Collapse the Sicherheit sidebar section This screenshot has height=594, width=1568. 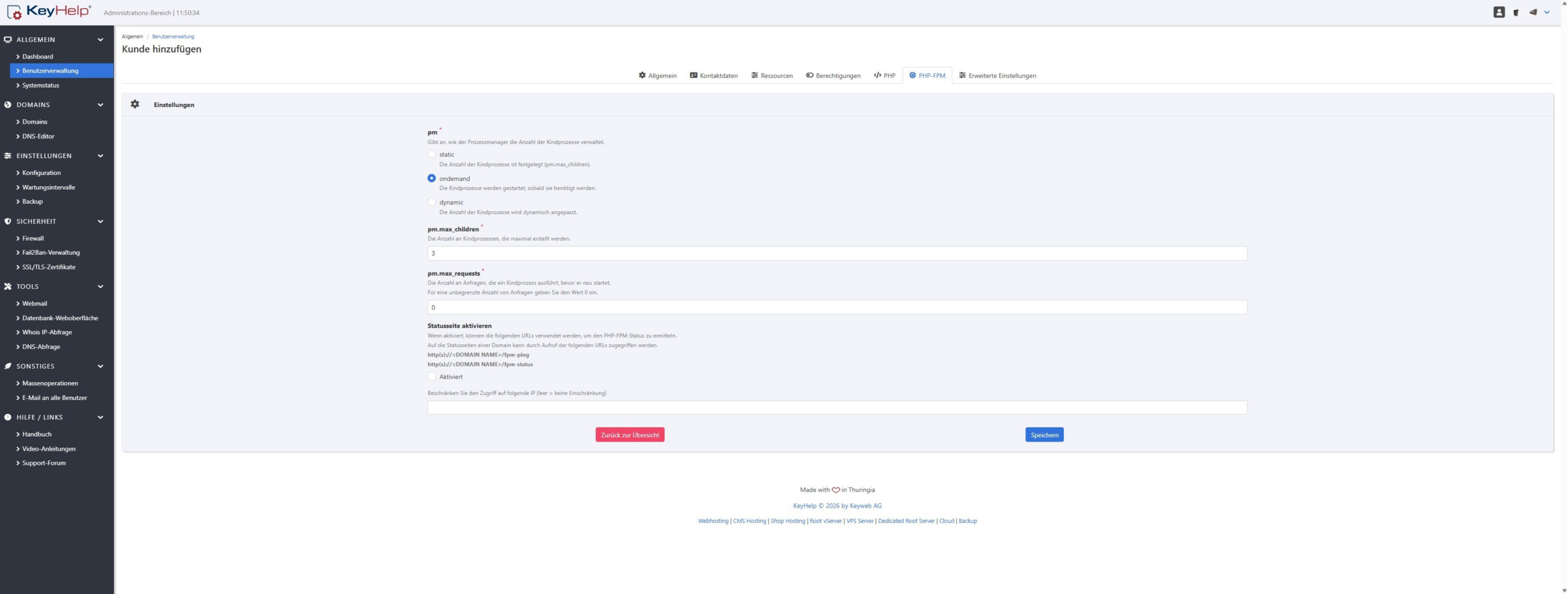(x=100, y=222)
